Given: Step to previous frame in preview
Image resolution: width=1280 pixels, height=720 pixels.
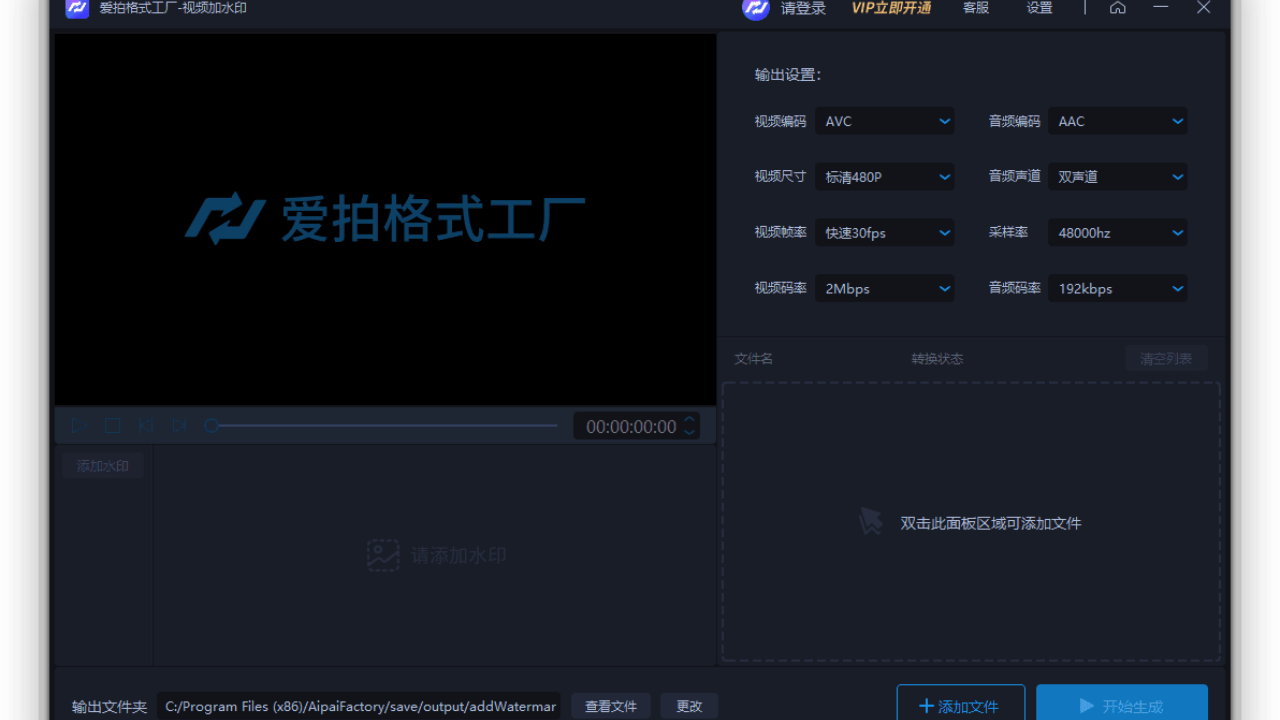Looking at the screenshot, I should pos(145,425).
